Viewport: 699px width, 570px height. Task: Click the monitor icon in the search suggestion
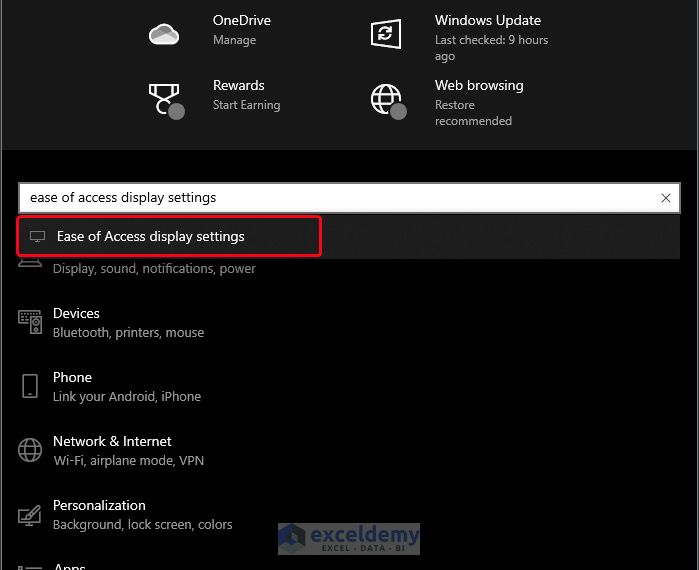point(37,236)
